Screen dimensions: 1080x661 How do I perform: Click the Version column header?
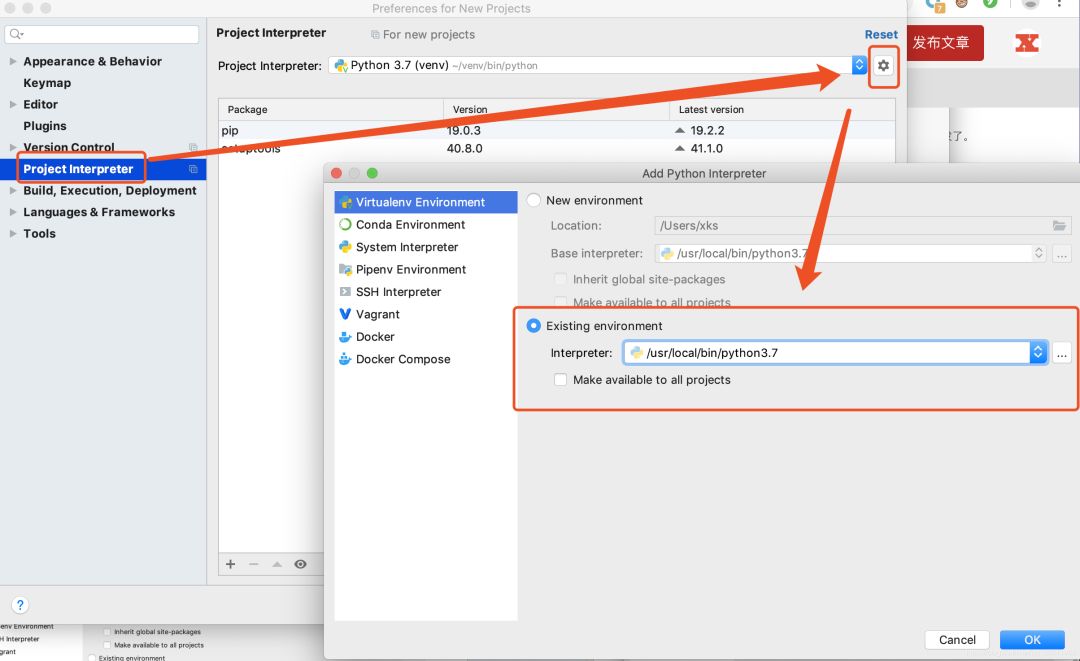pyautogui.click(x=556, y=109)
